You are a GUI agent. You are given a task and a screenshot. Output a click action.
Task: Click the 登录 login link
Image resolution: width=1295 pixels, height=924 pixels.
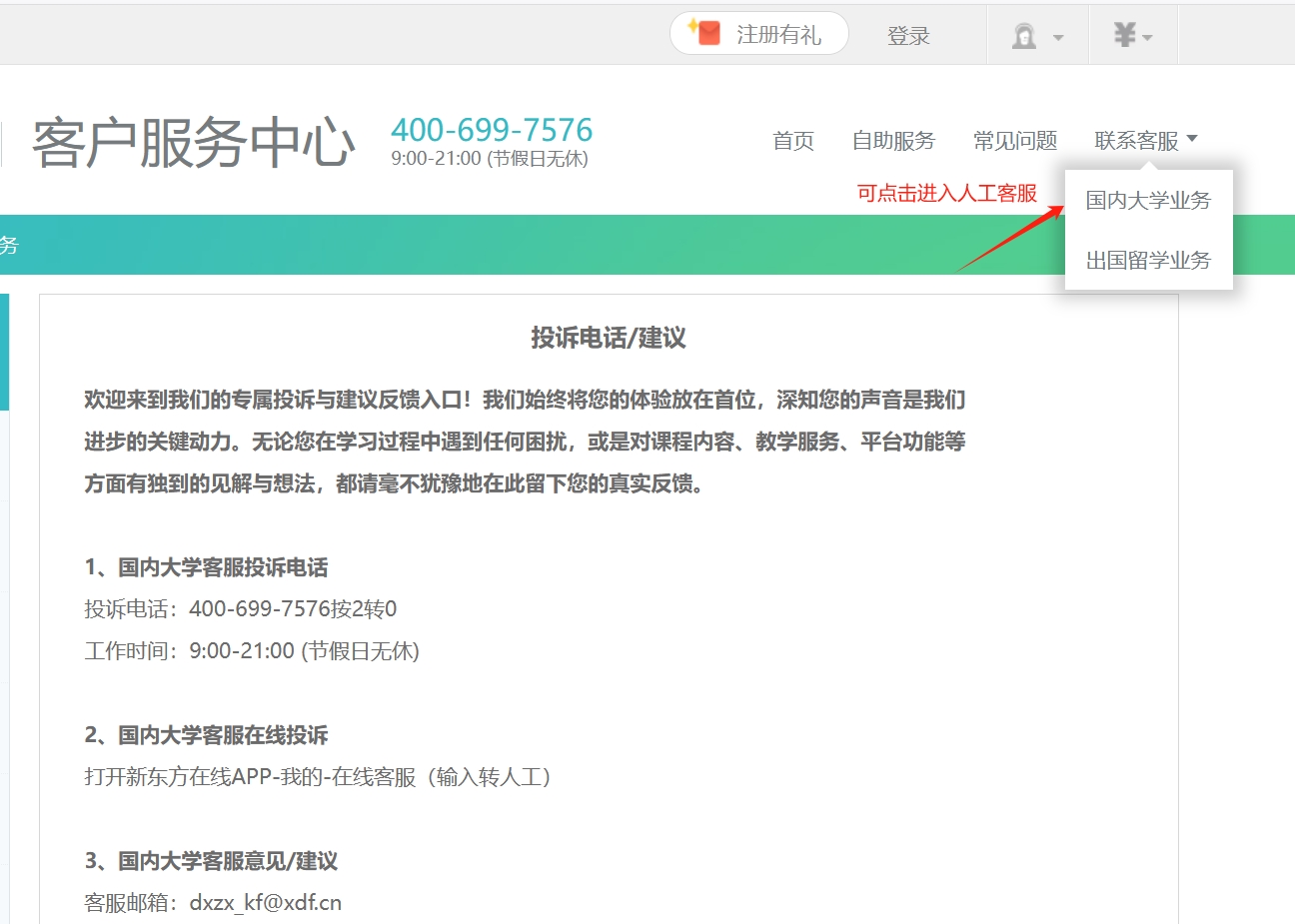(908, 36)
